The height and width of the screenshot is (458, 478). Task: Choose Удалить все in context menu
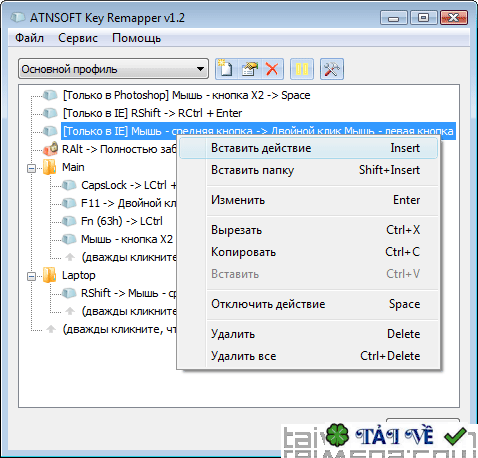coord(308,356)
